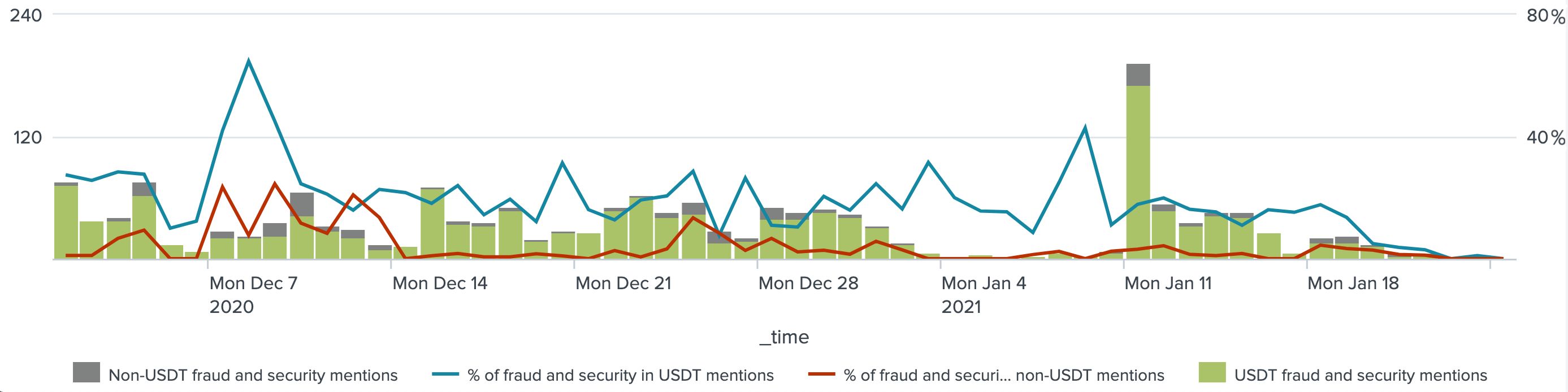Click the blue line's highest peak after Dec 7
Image resolution: width=1568 pixels, height=392 pixels.
[x=248, y=60]
